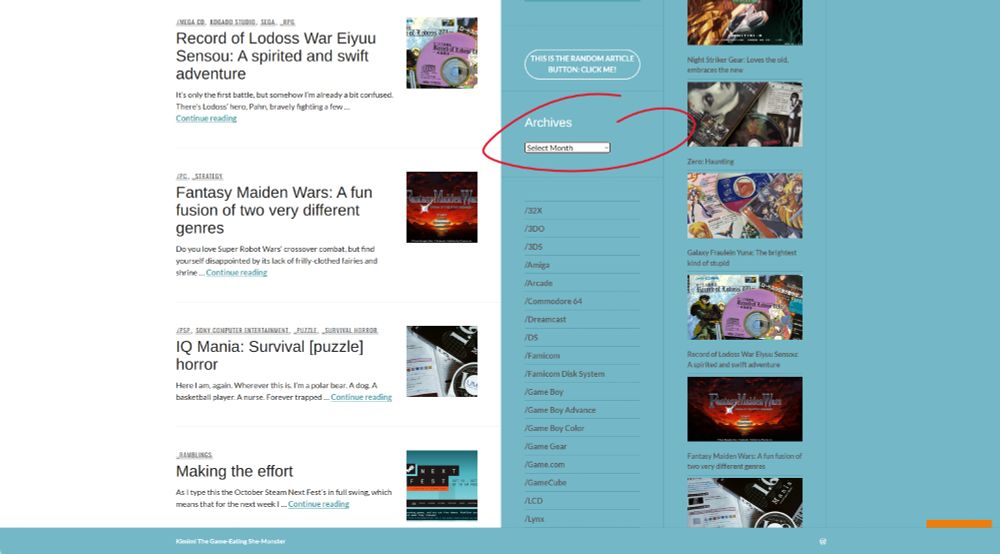
Task: Open the /Arcade category
Action: tap(538, 284)
